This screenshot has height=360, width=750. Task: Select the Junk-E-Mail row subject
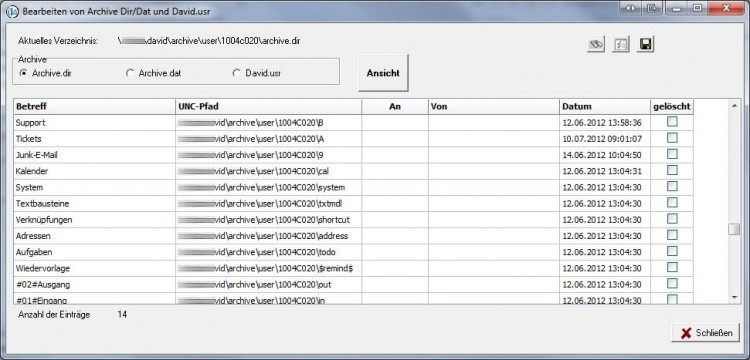(37, 155)
